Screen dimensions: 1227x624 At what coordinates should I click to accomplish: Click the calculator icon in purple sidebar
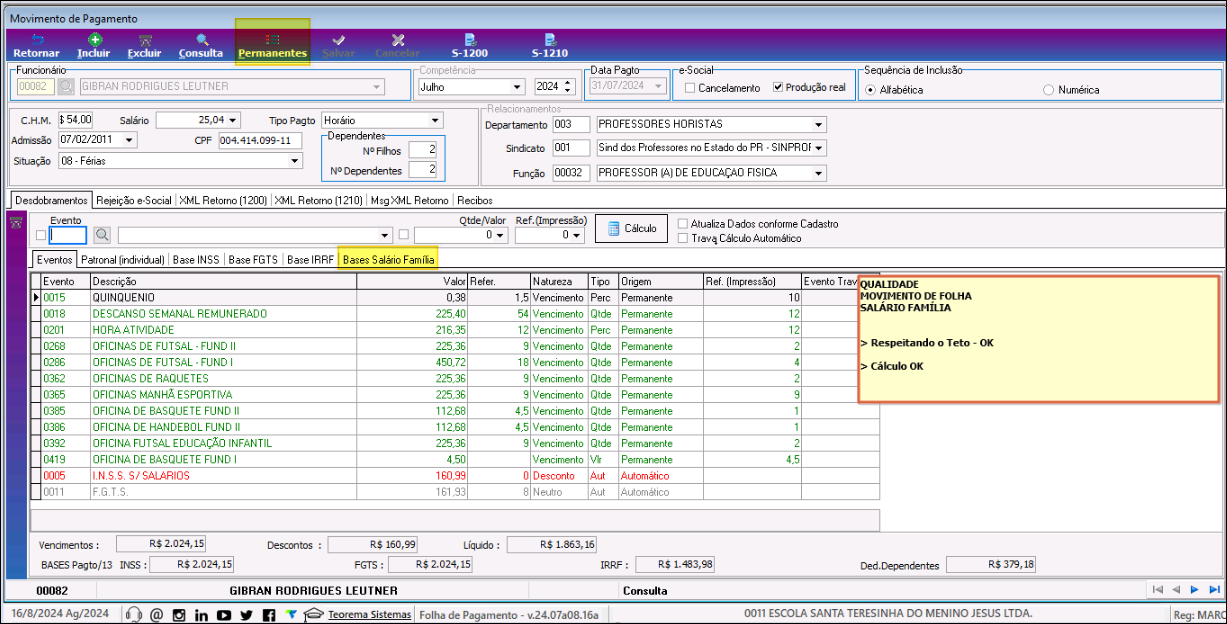click(15, 223)
